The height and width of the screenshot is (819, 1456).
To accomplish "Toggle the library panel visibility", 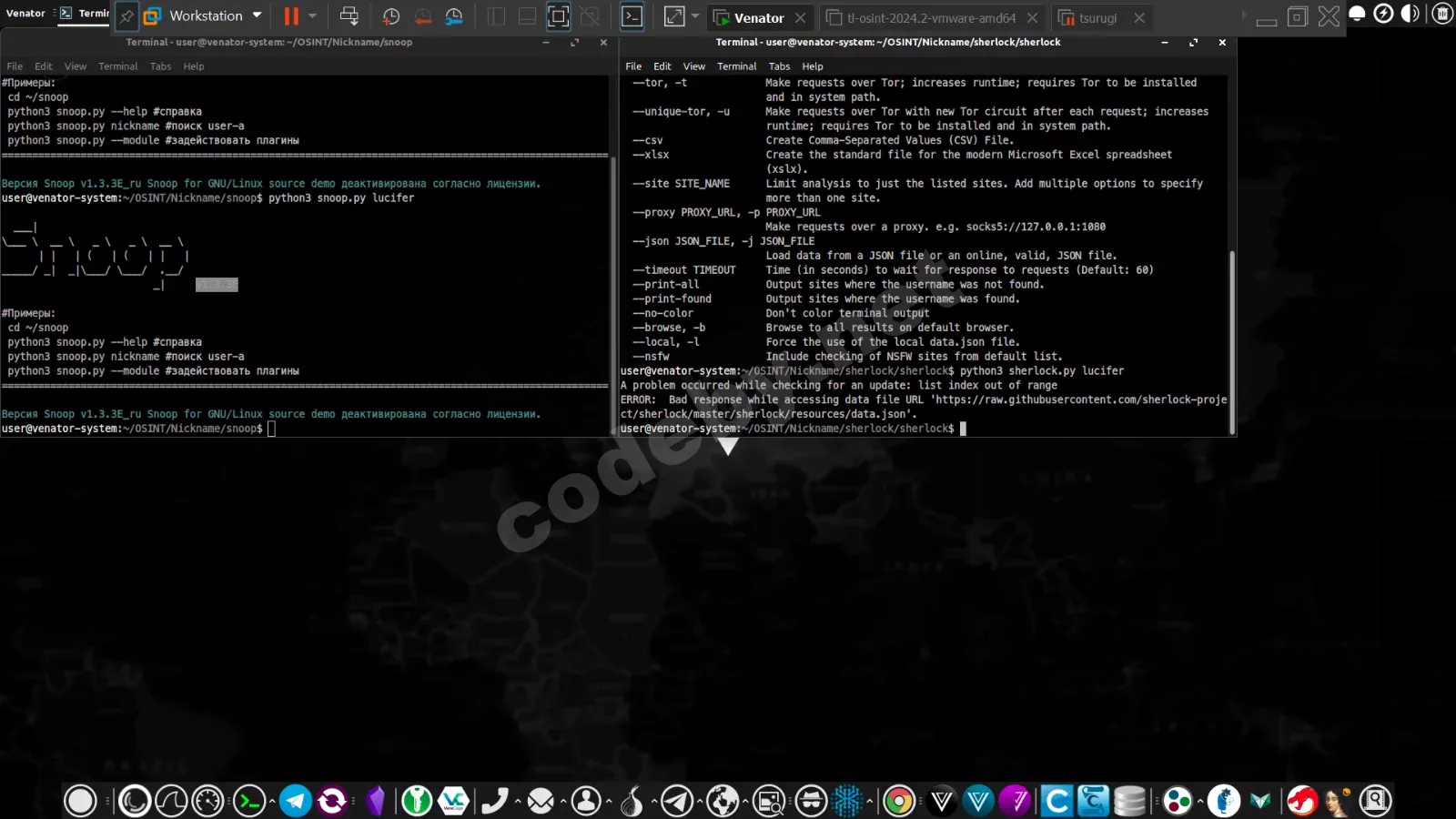I will (495, 16).
